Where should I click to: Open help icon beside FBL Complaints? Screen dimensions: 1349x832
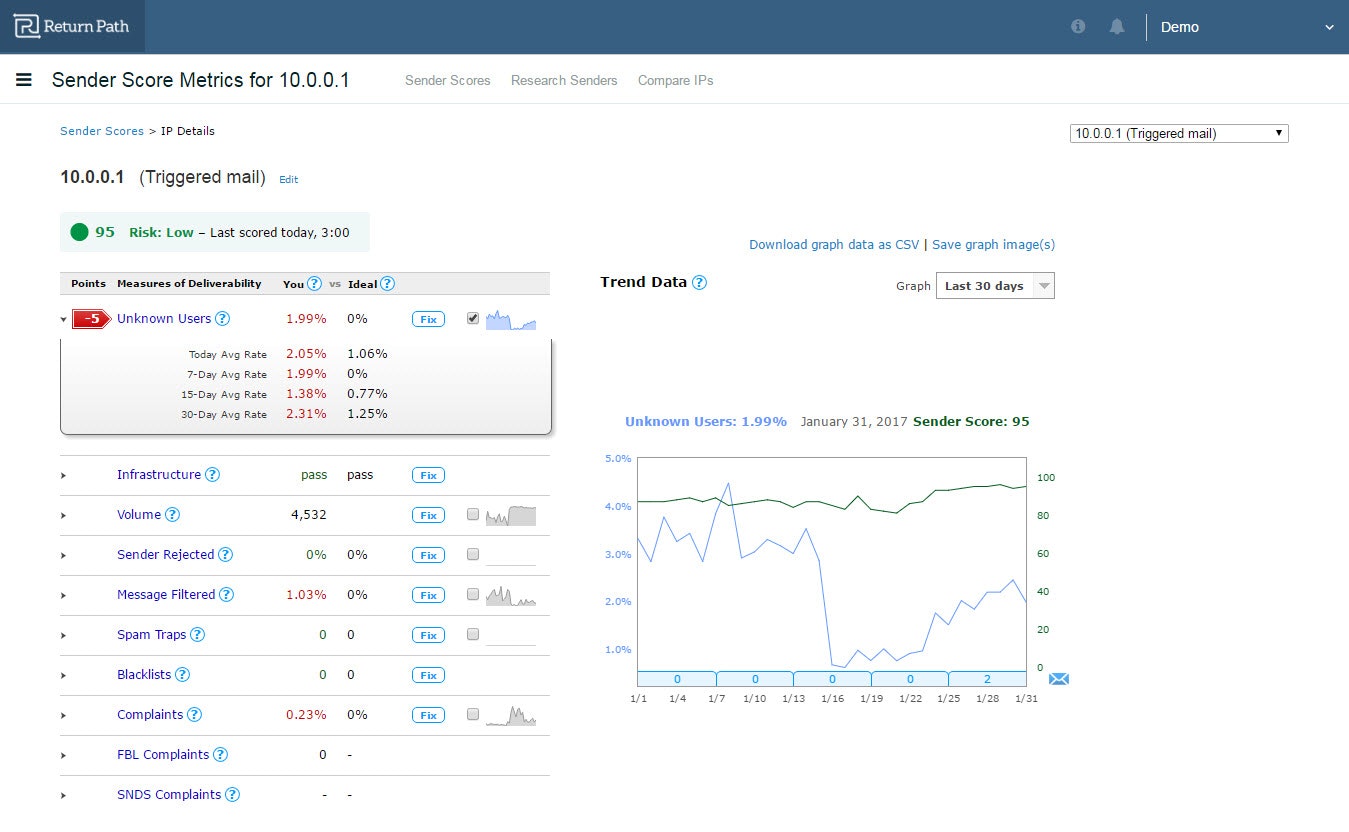[x=221, y=755]
